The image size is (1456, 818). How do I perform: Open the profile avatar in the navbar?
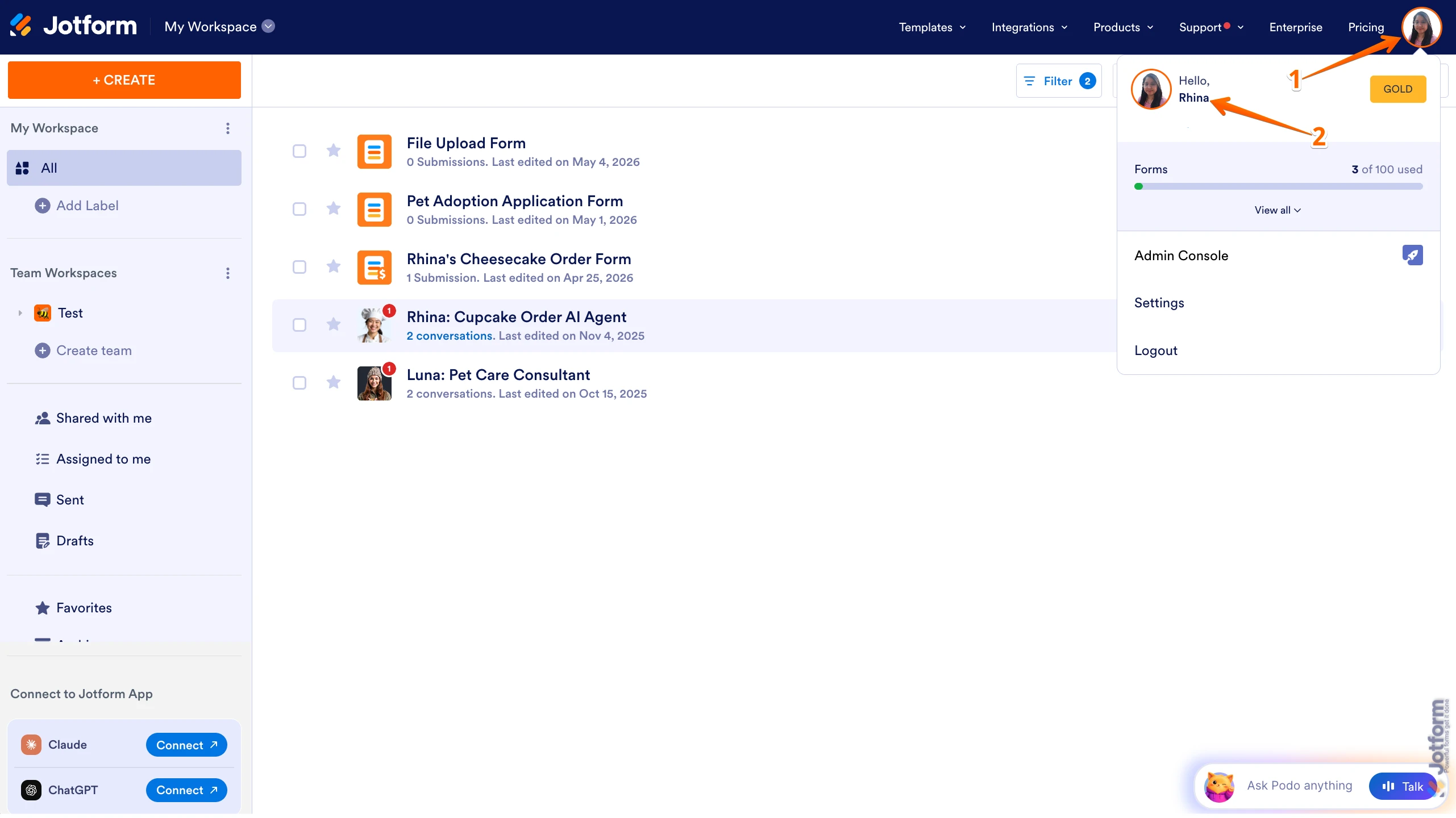coord(1421,27)
